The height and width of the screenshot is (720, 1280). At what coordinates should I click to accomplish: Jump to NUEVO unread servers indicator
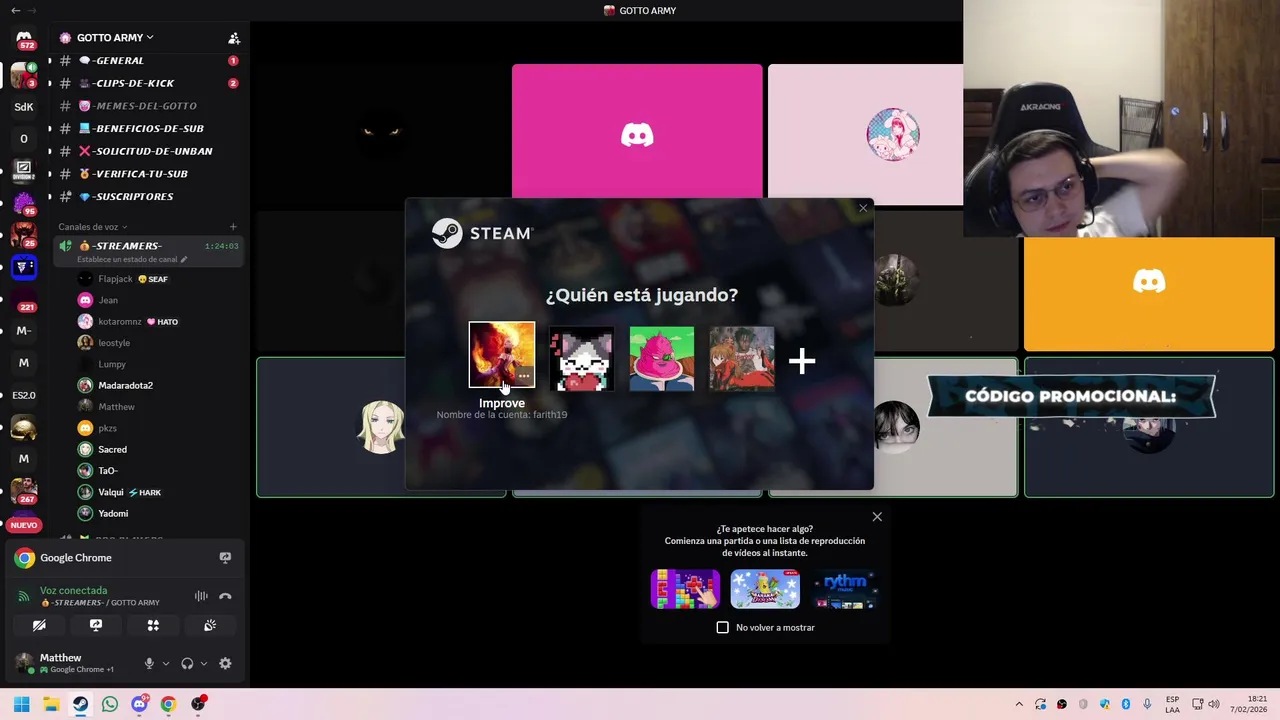point(24,525)
